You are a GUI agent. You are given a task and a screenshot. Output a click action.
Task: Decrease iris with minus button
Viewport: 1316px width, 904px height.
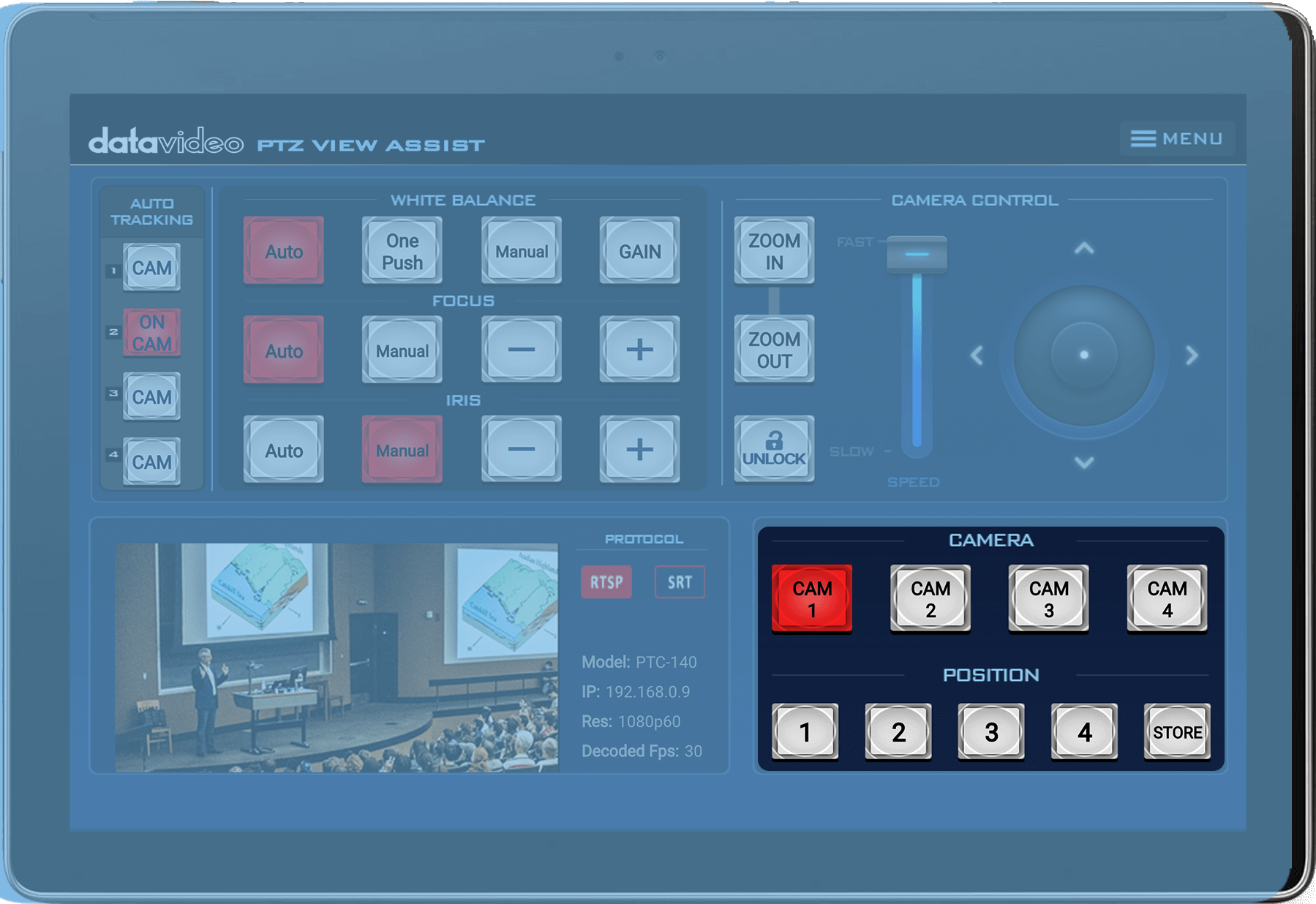pyautogui.click(x=522, y=450)
